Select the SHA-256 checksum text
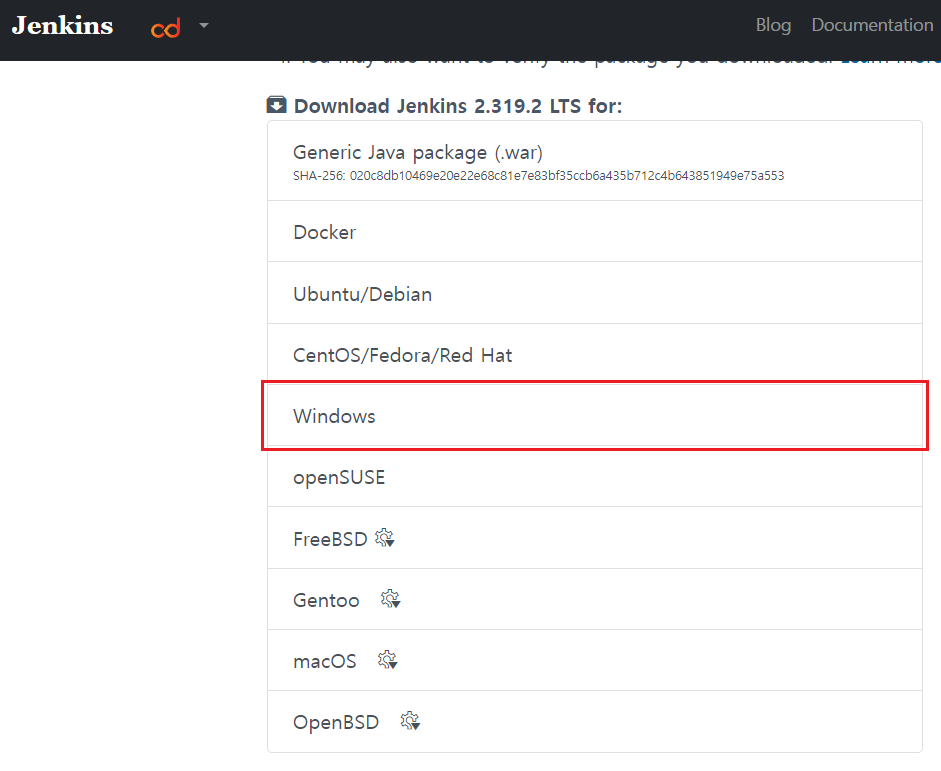The image size is (941, 771). (x=538, y=176)
